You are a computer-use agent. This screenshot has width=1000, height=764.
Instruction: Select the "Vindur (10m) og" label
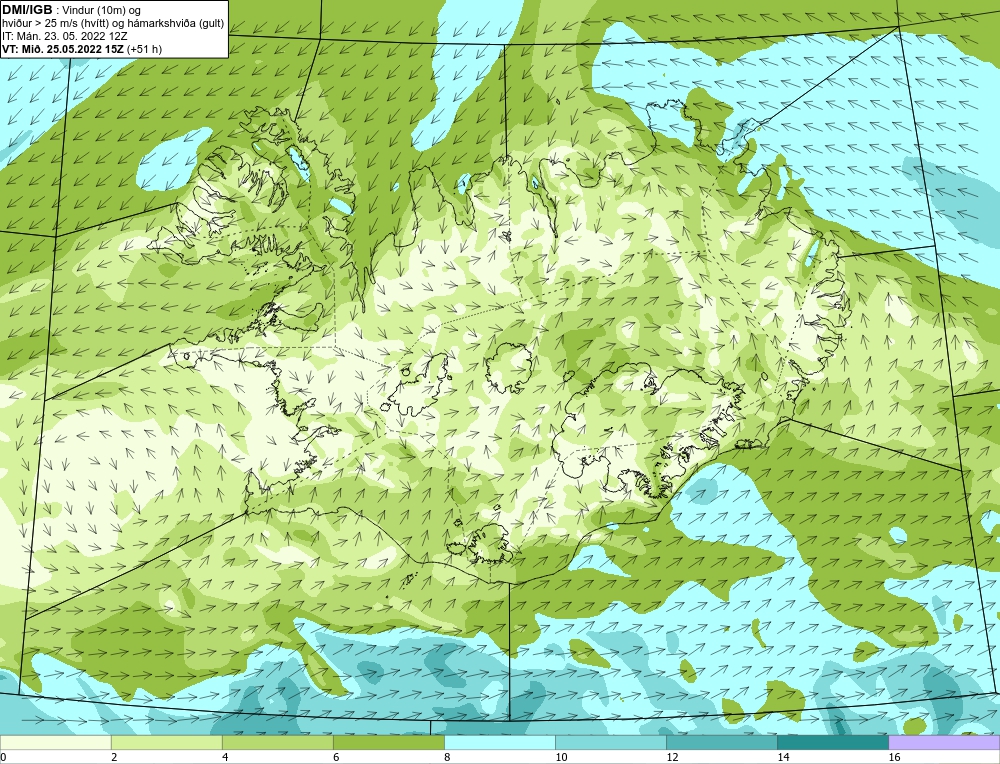[x=102, y=10]
